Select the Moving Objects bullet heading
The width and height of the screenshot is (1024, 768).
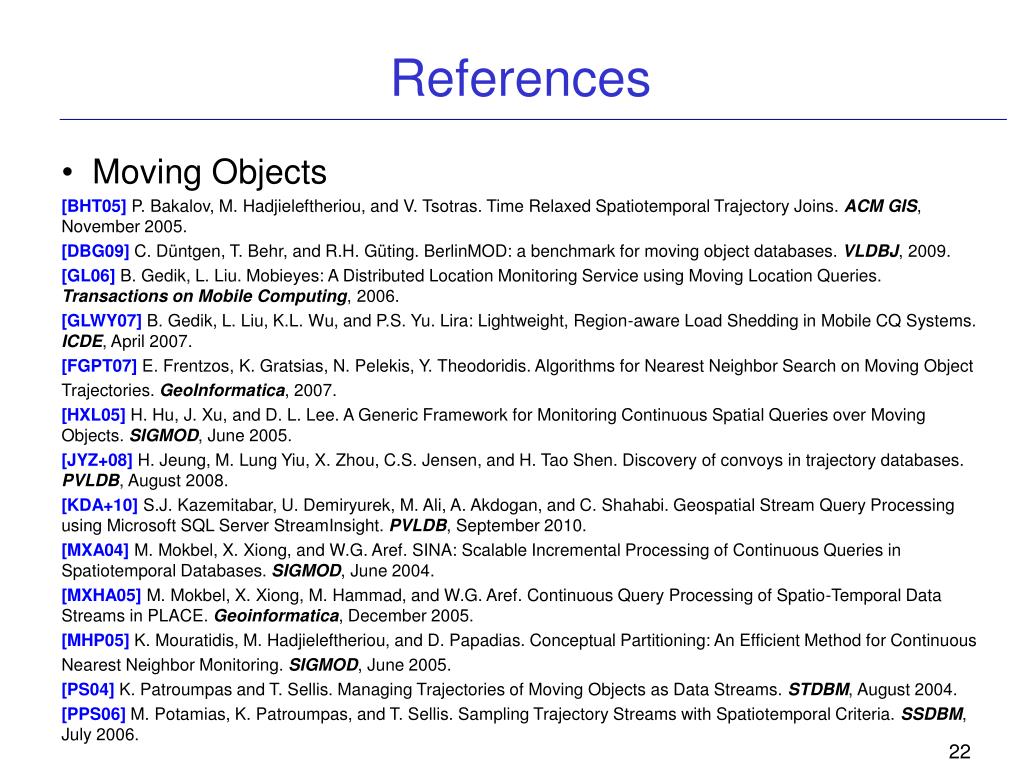(x=209, y=172)
